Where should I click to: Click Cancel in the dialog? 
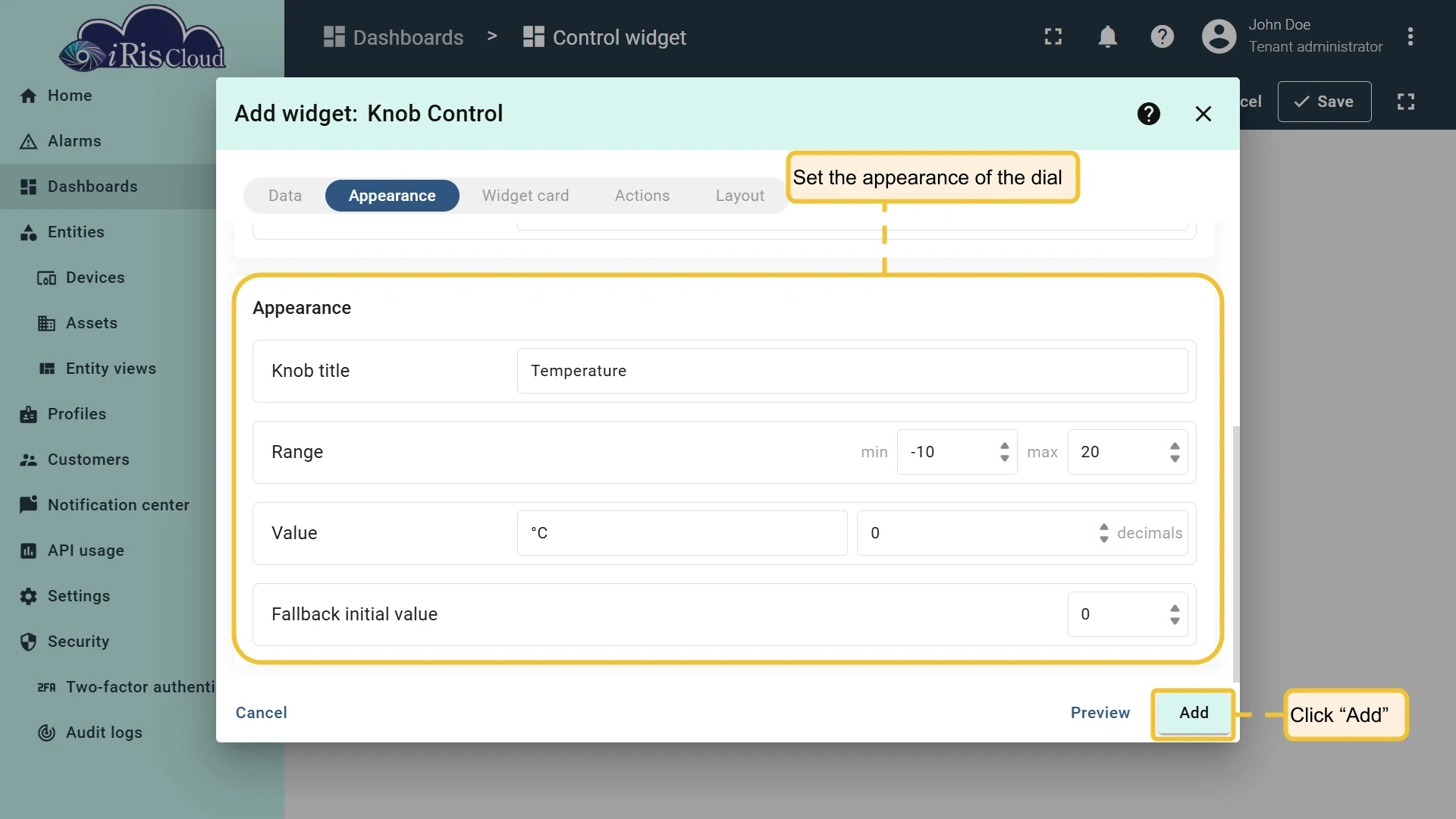[261, 713]
